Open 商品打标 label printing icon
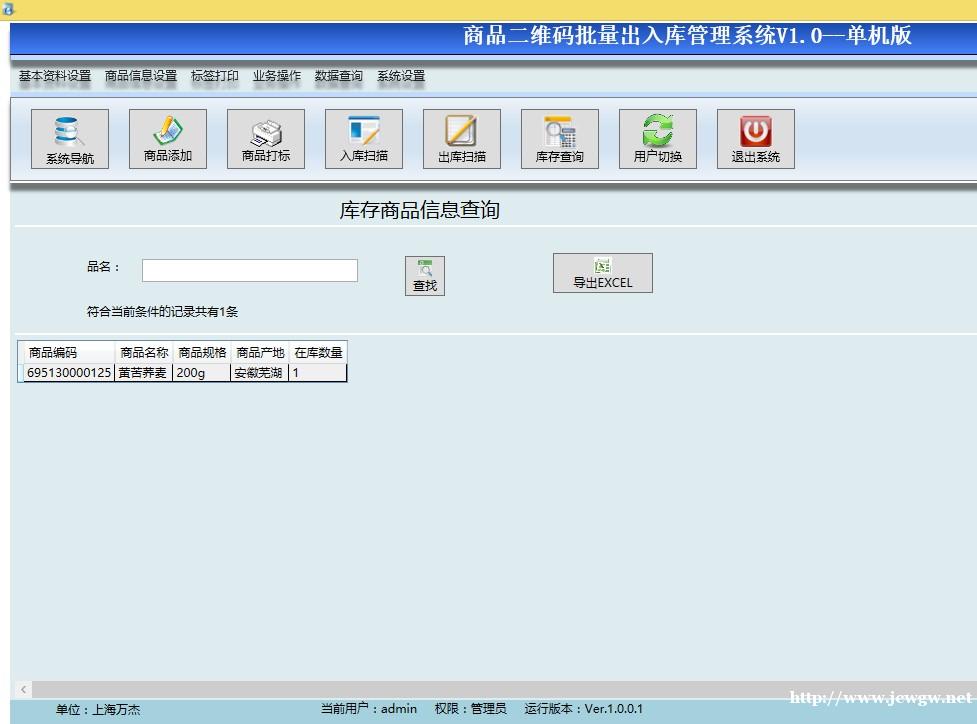977x724 pixels. pos(266,139)
